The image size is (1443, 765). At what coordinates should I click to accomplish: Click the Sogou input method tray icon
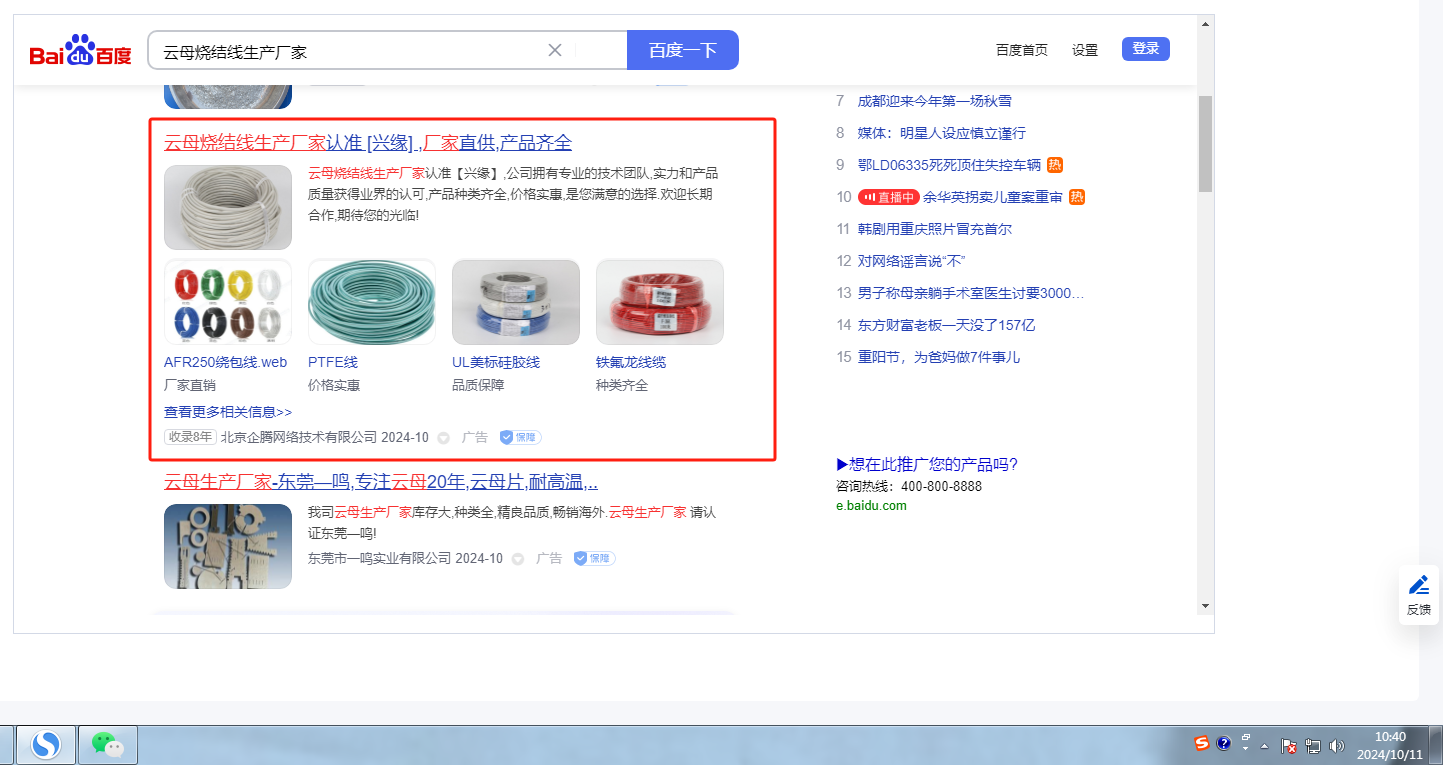coord(1202,743)
